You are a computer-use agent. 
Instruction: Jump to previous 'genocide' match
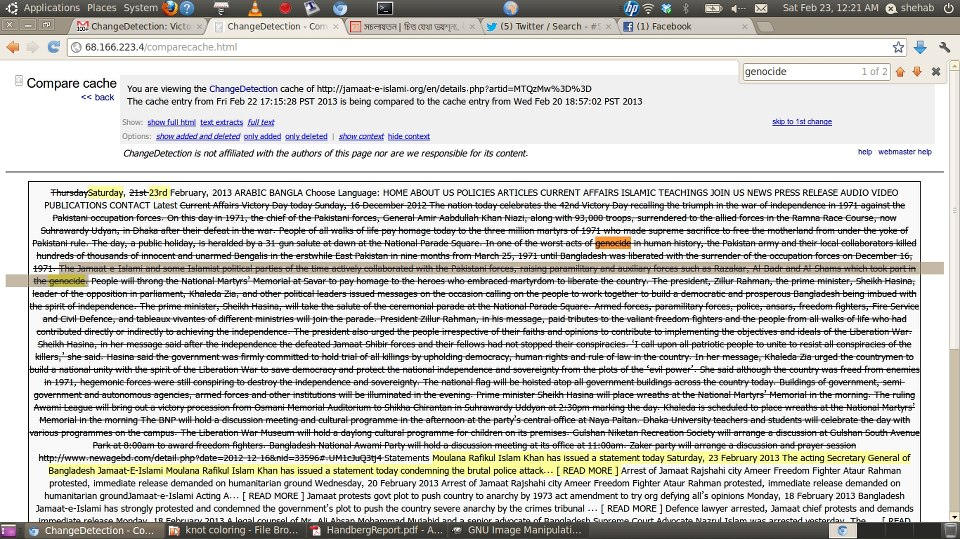900,72
